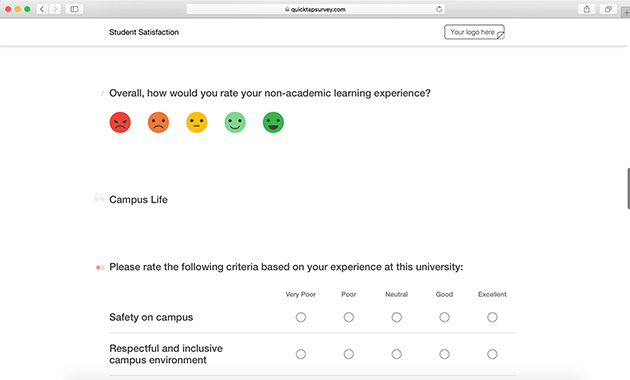This screenshot has width=630, height=380.
Task: Choose the orange sad face rating
Action: point(158,122)
